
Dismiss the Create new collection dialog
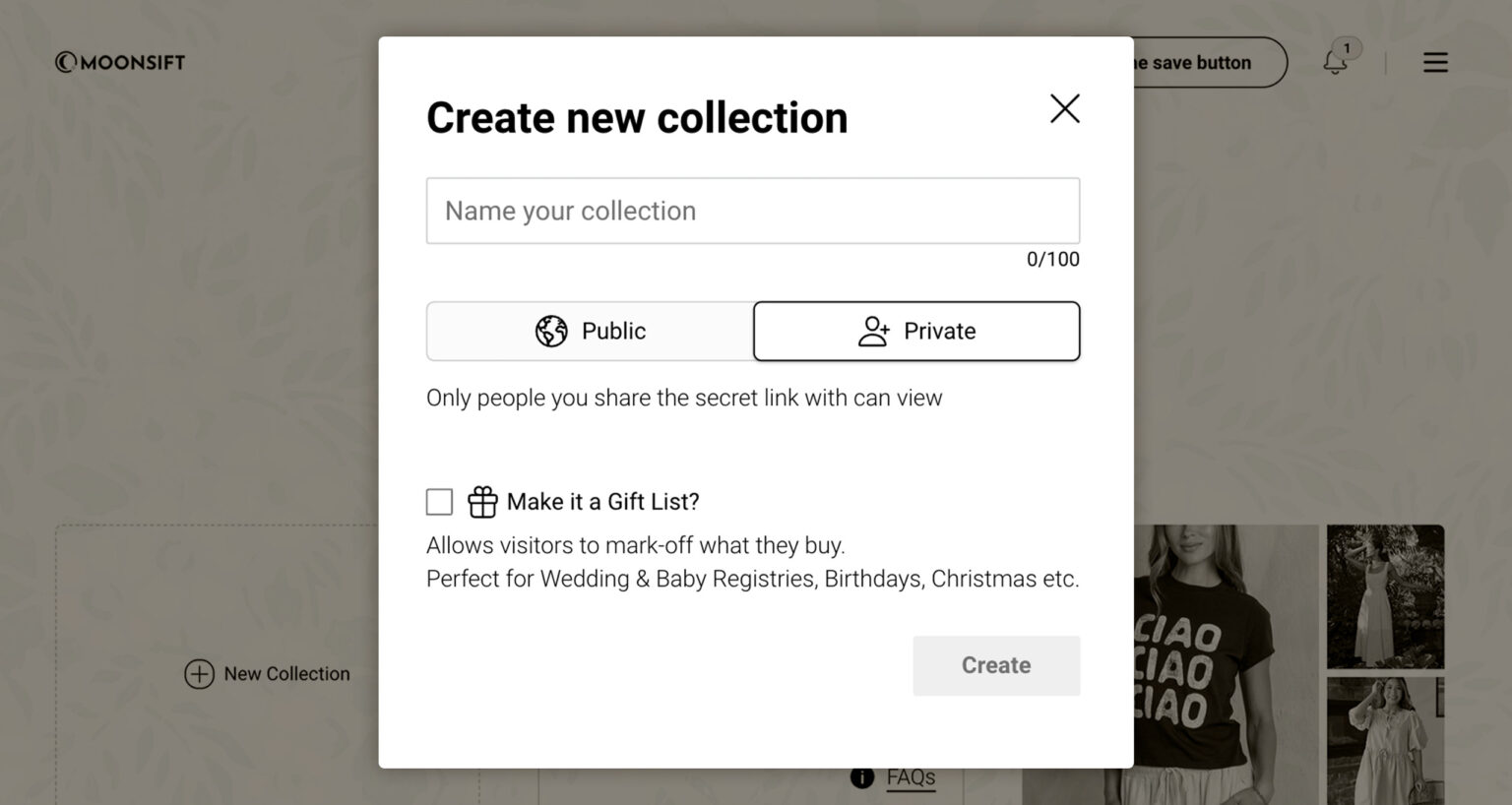[x=1064, y=109]
